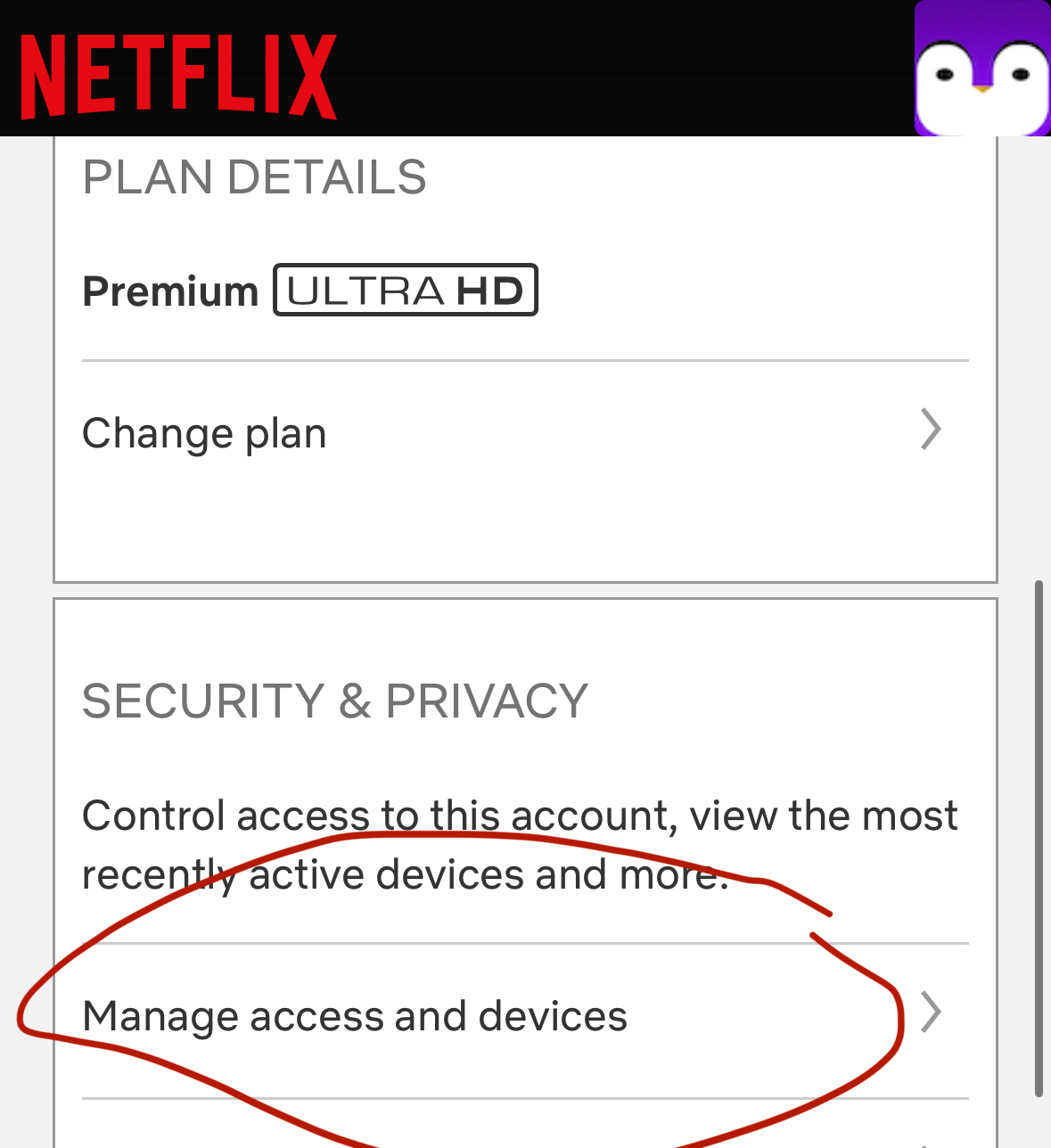Click the chevron arrow beside Change plan
Screen dimensions: 1051x1148
931,430
